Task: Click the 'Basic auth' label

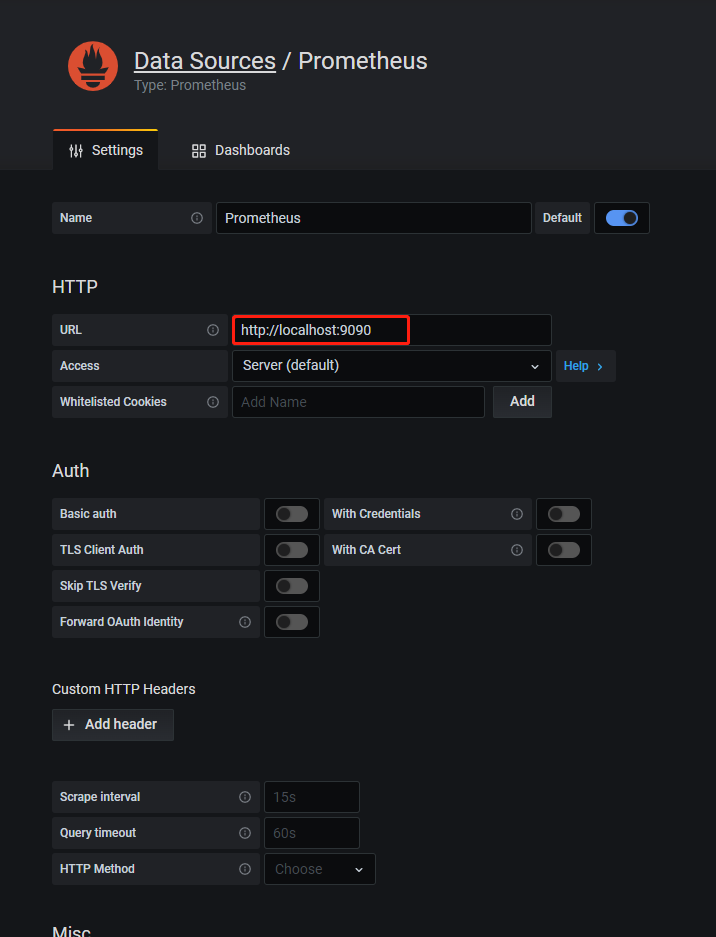Action: click(88, 514)
